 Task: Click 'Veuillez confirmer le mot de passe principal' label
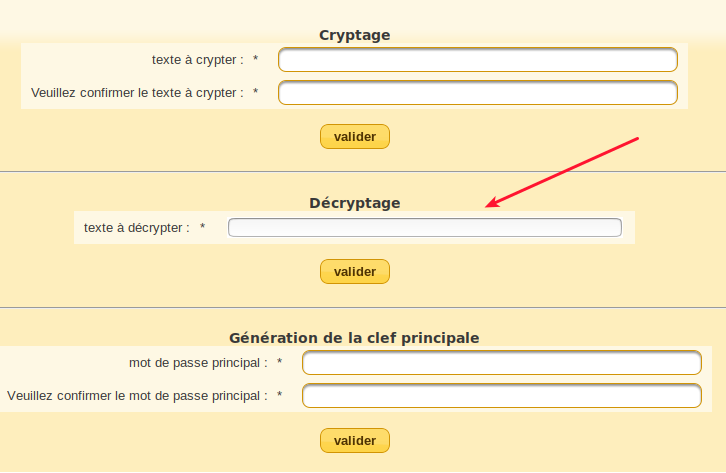tap(137, 396)
